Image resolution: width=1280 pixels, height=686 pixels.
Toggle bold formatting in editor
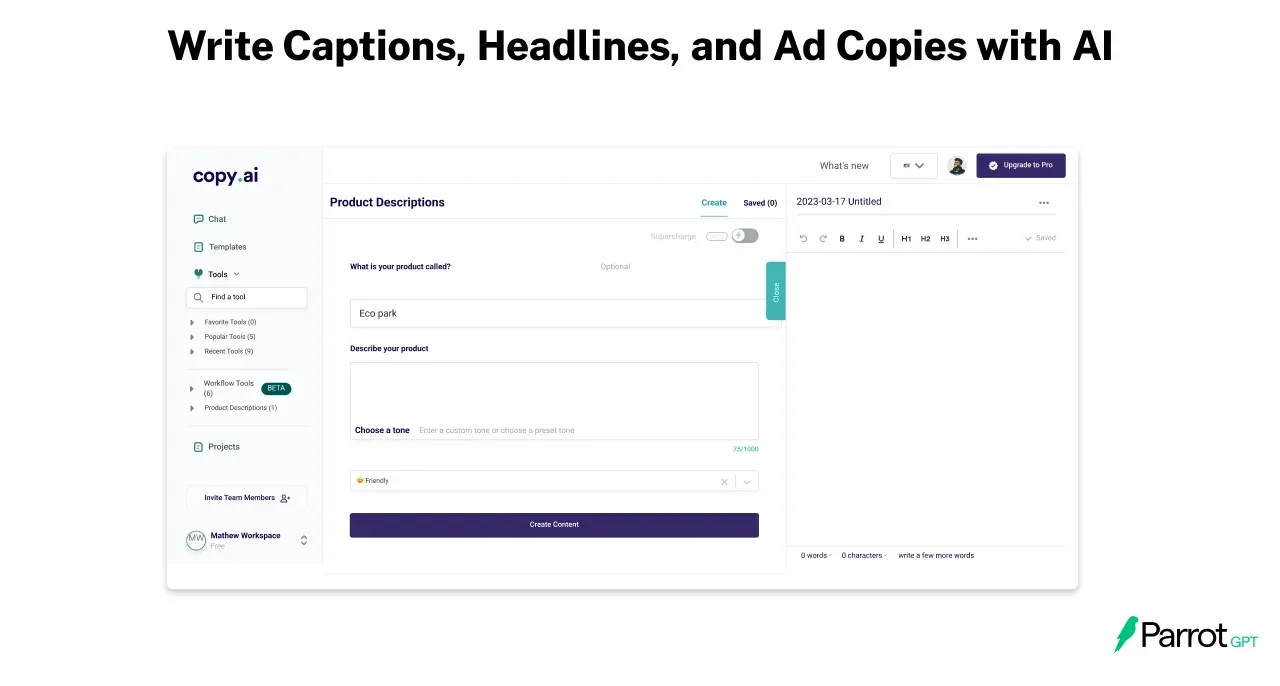point(842,239)
